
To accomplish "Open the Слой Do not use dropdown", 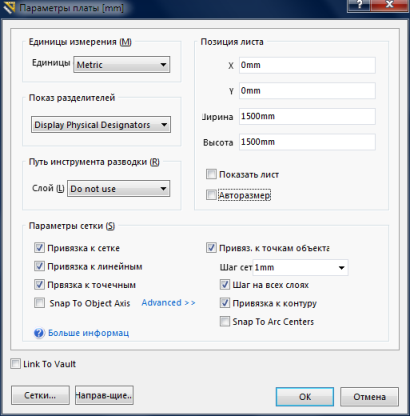I will tap(119, 189).
